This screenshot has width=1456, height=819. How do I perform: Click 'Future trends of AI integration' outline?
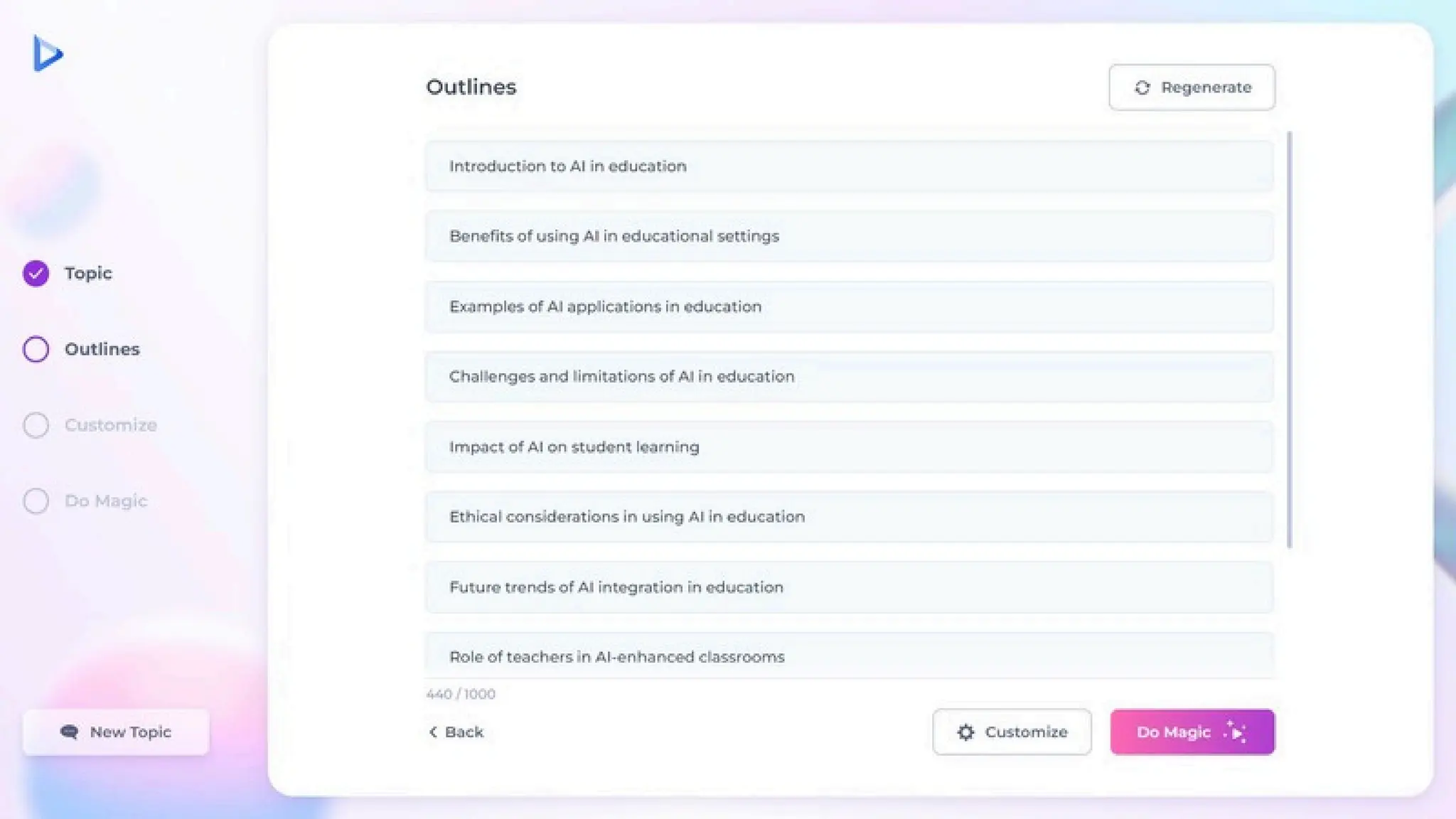point(849,587)
